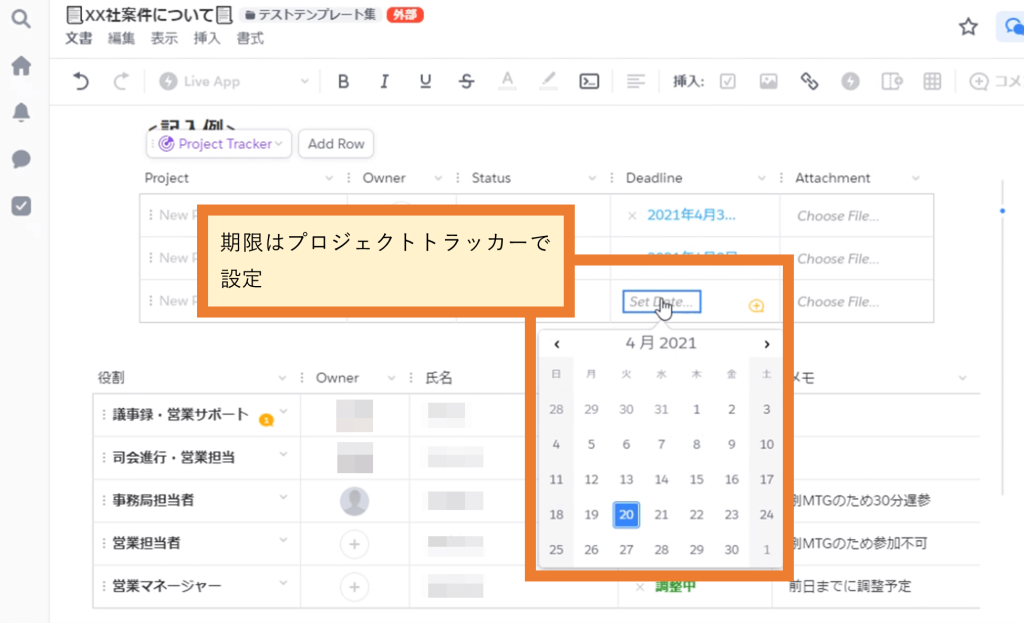This screenshot has width=1024, height=623.
Task: Clear the 2021年4月3 deadline with X
Action: [x=632, y=216]
